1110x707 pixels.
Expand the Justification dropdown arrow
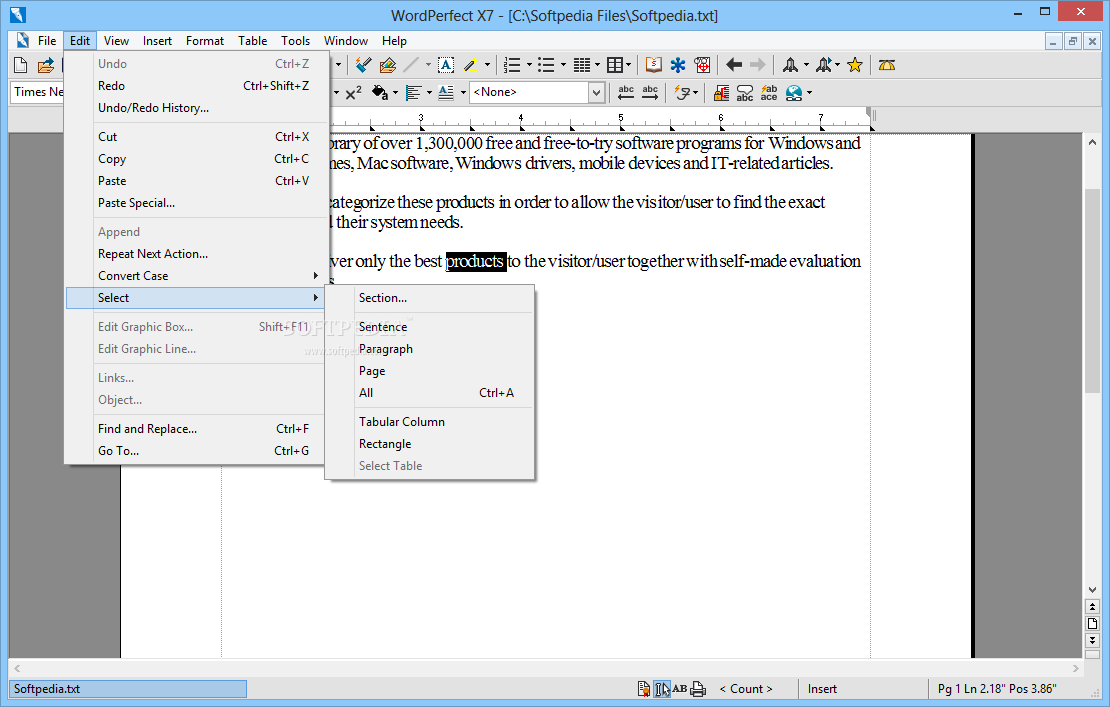(429, 93)
